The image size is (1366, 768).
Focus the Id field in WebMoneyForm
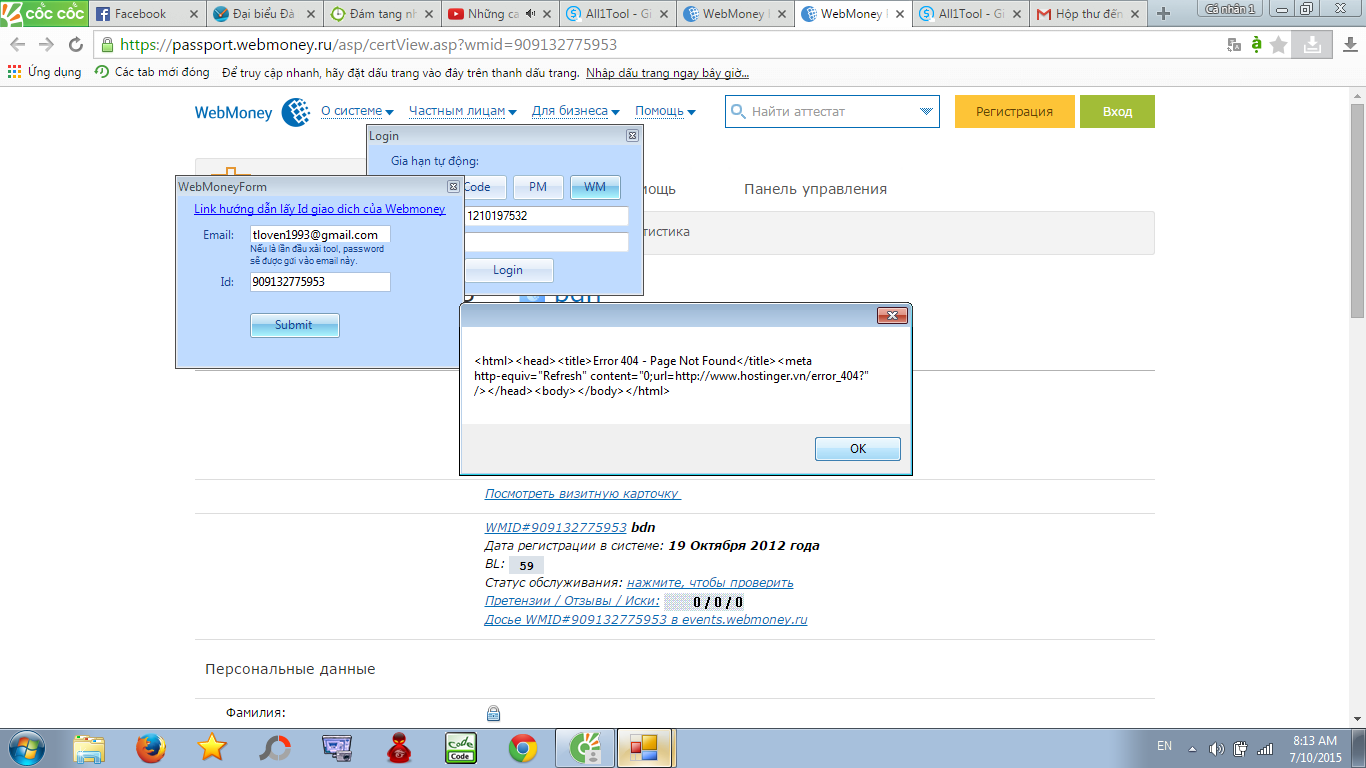320,282
